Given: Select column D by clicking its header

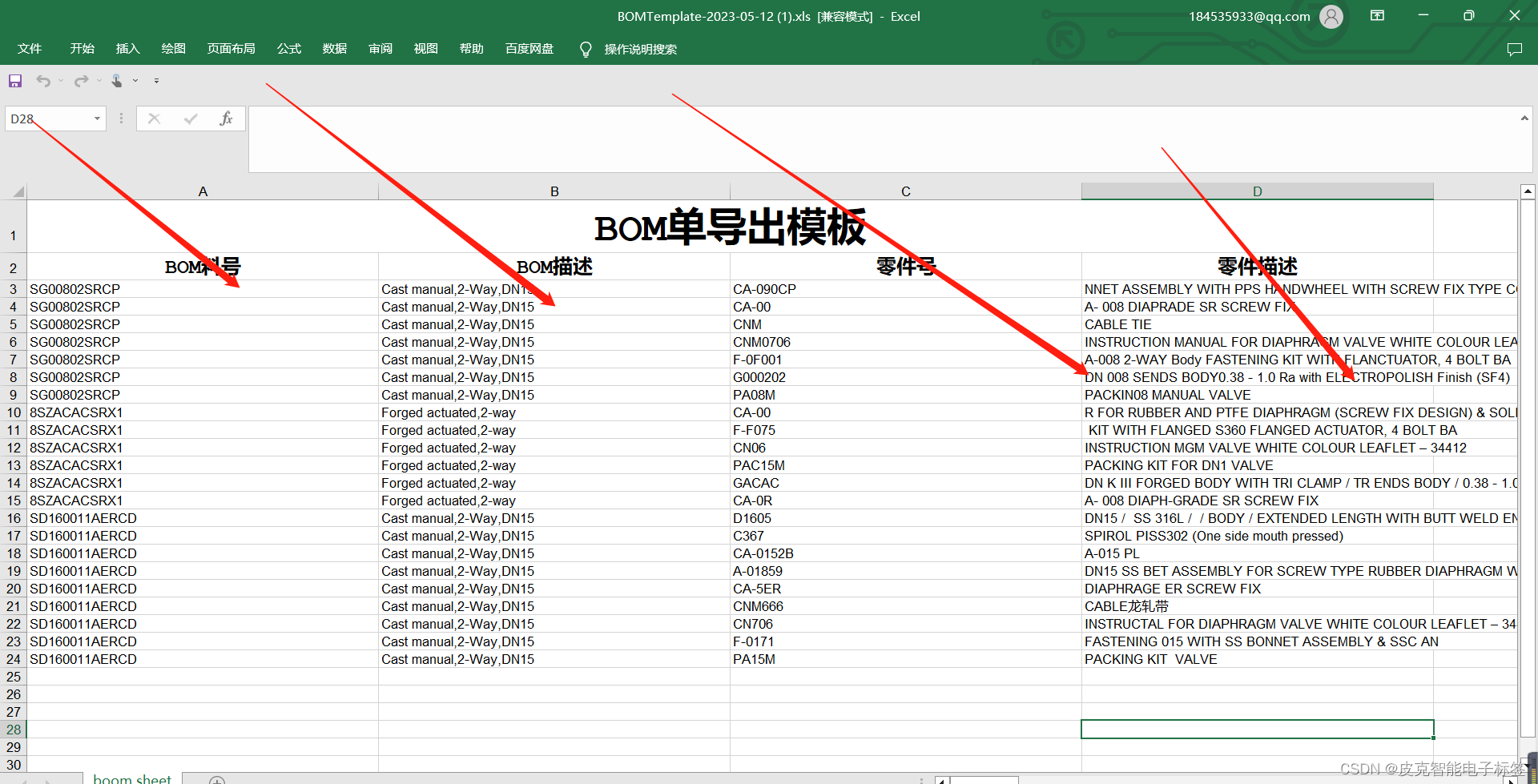Looking at the screenshot, I should coord(1256,191).
